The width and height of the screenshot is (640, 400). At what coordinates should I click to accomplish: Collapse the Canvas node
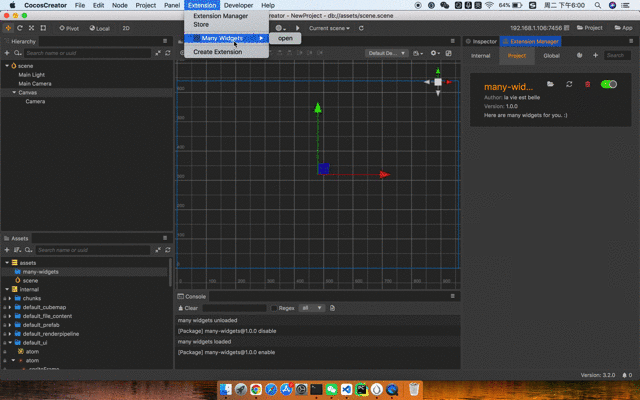(14, 92)
